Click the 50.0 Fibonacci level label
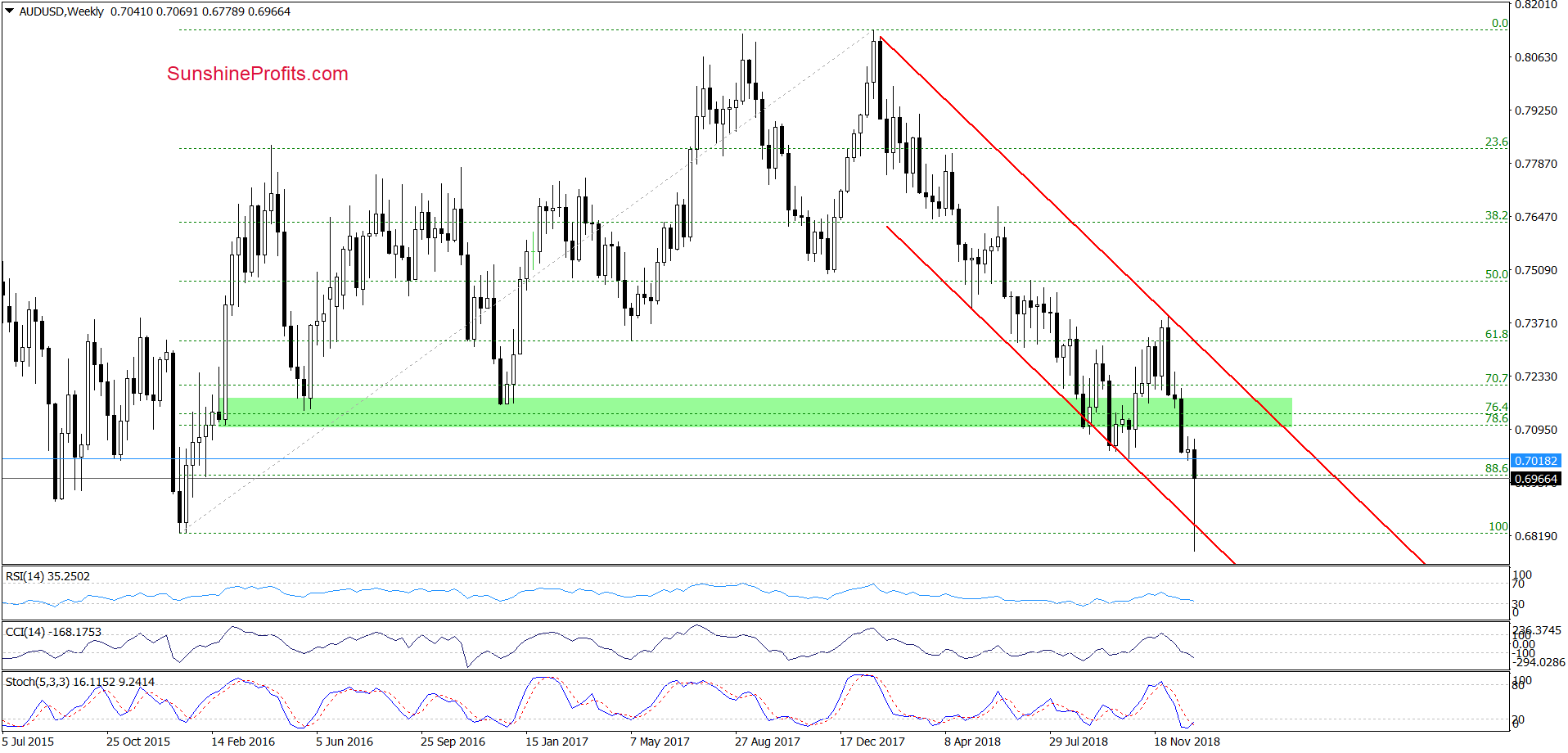This screenshot has width=1568, height=753. point(1497,275)
